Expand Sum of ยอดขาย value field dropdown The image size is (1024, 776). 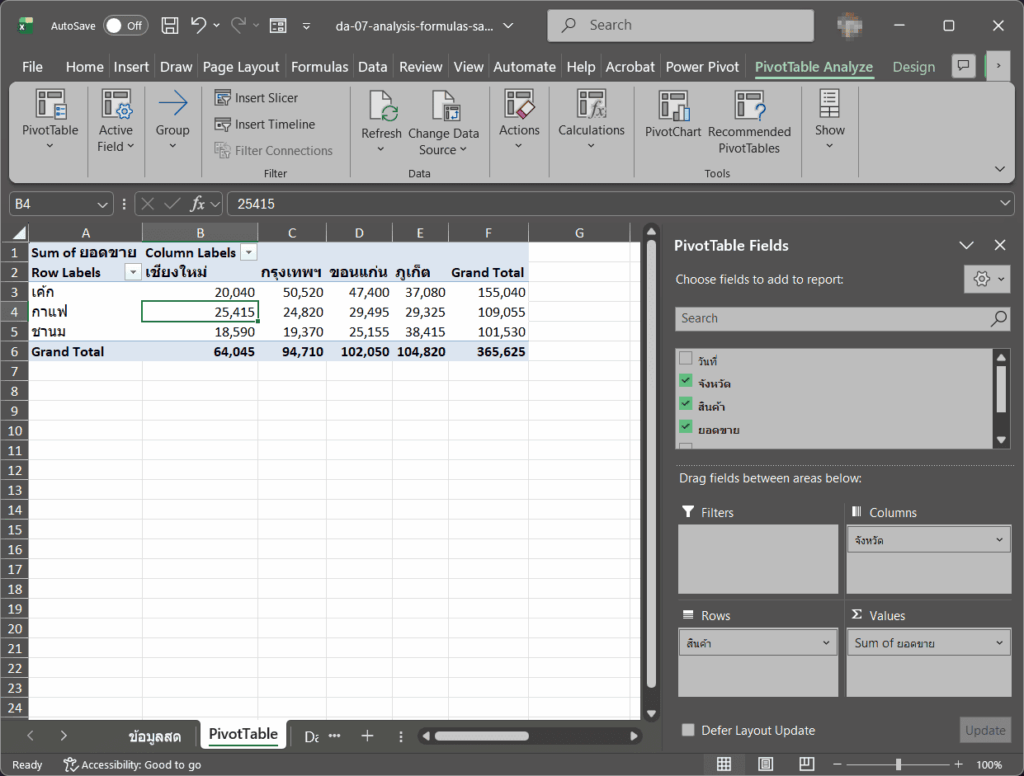coord(999,643)
